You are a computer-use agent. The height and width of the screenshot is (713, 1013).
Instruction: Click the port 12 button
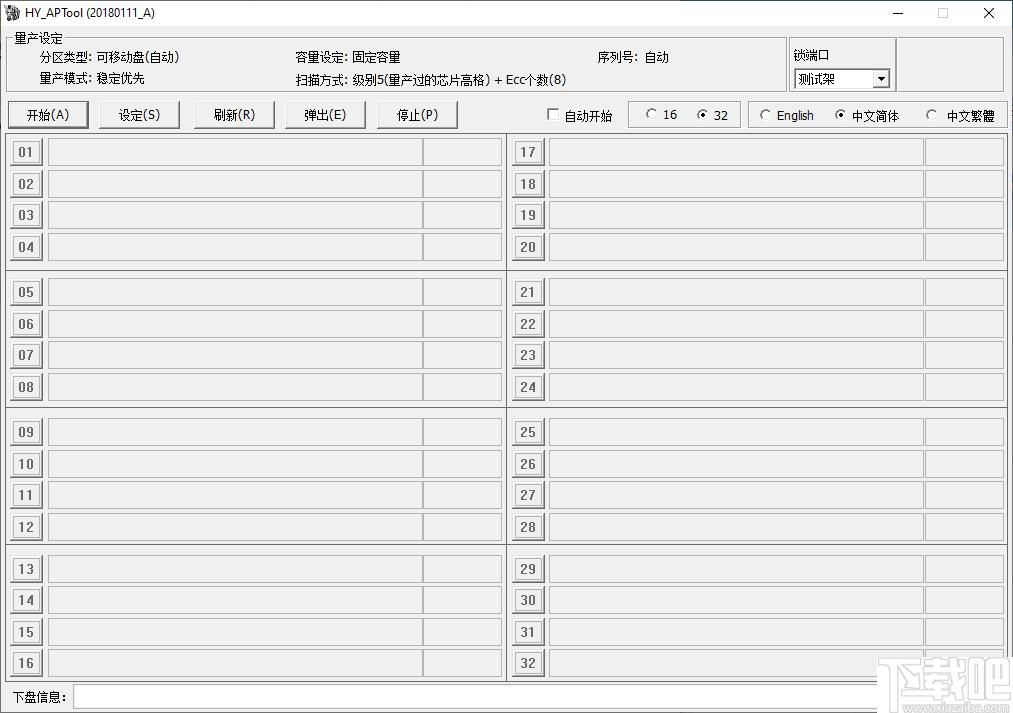tap(26, 527)
